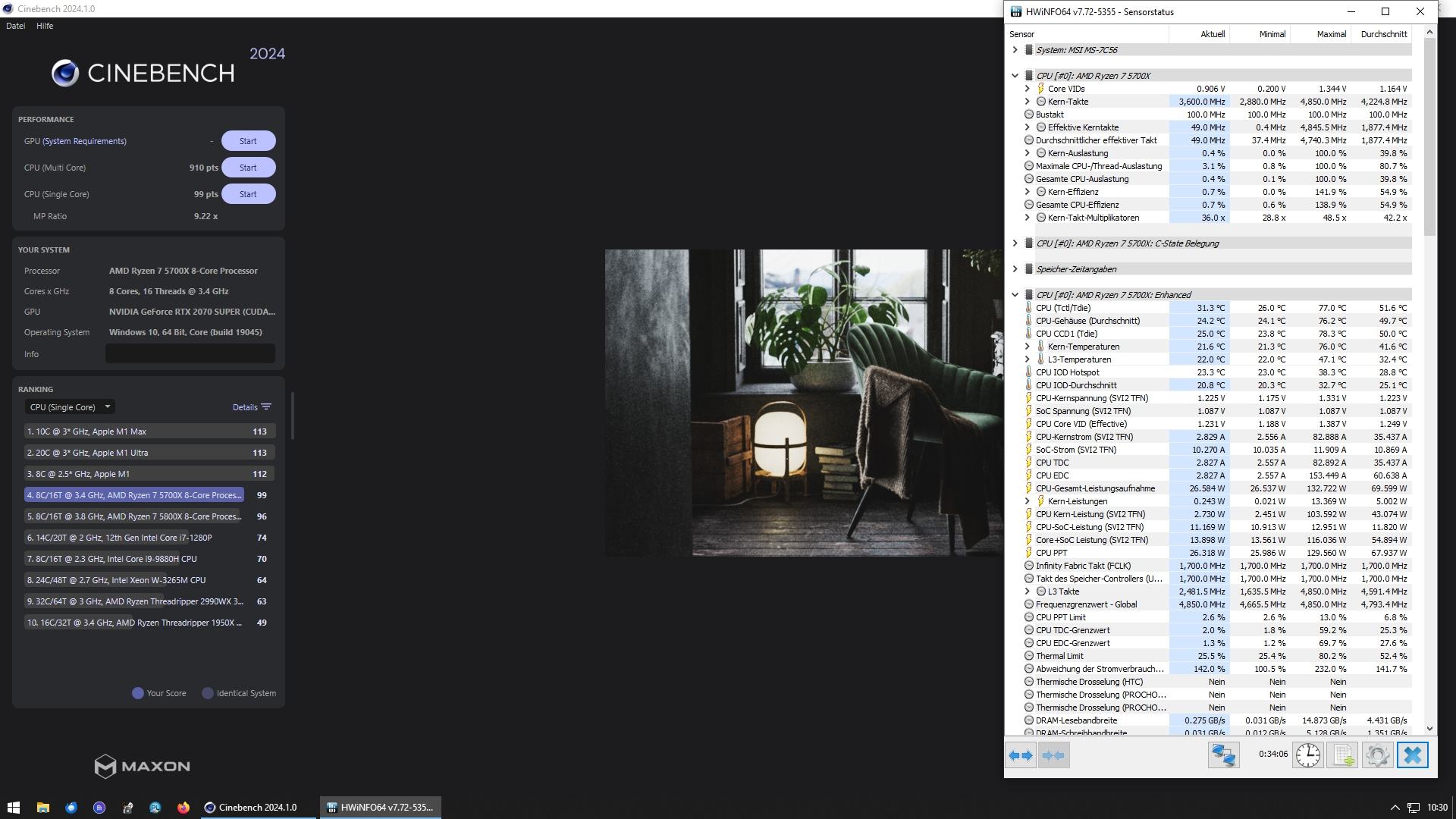
Task: Click the Aktuell column header
Action: pos(1199,34)
